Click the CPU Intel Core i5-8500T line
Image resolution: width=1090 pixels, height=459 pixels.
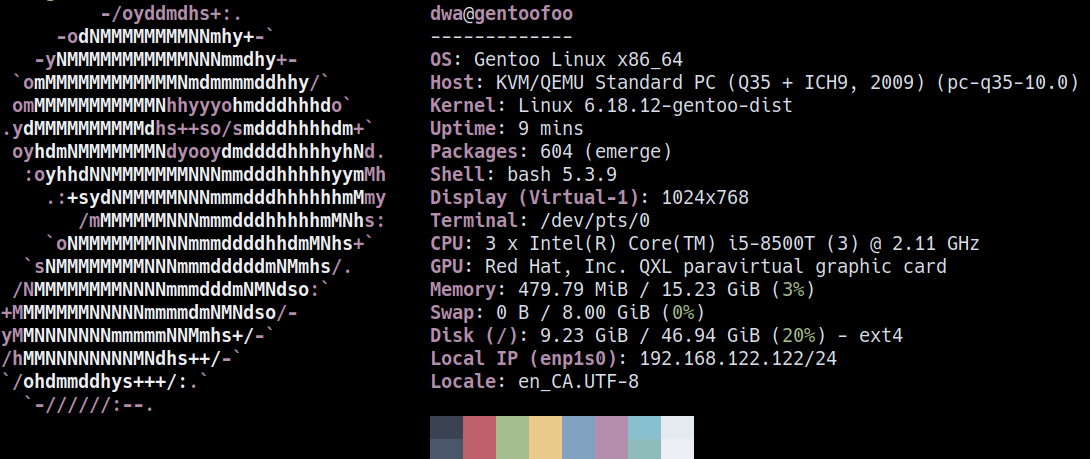tap(704, 243)
